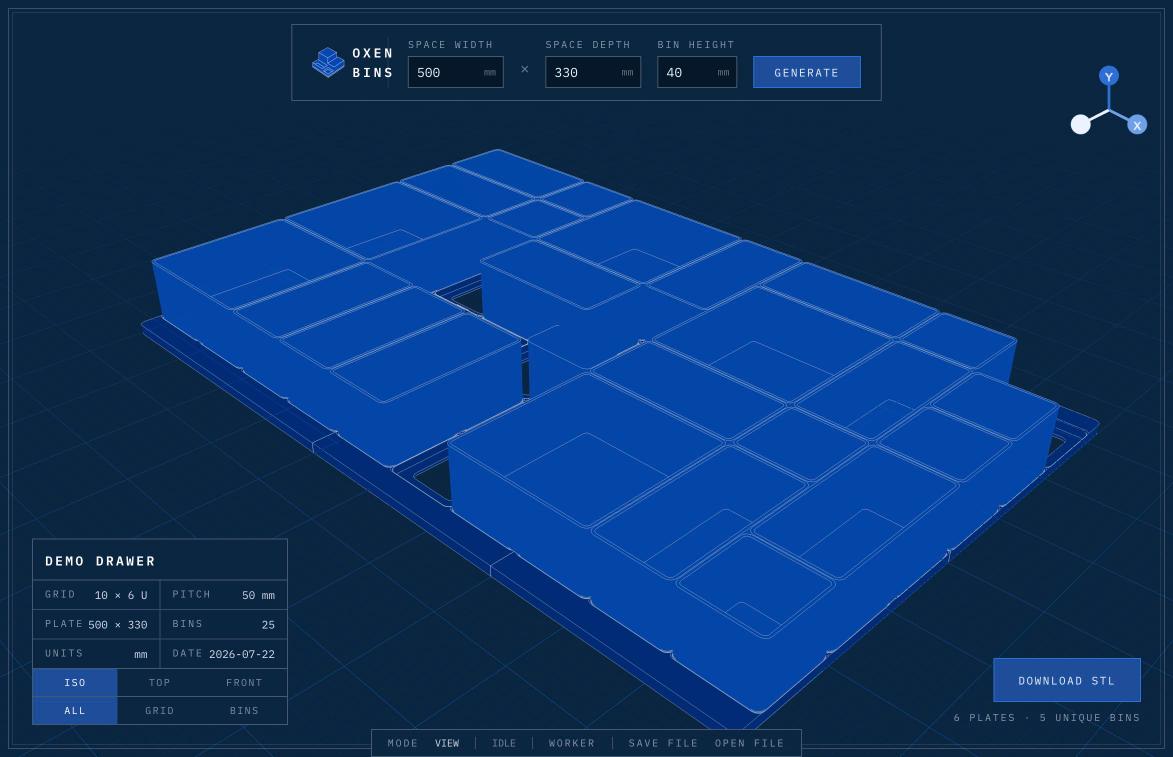Click the Oxen Bins cube logo
The height and width of the screenshot is (757, 1173).
coord(328,62)
